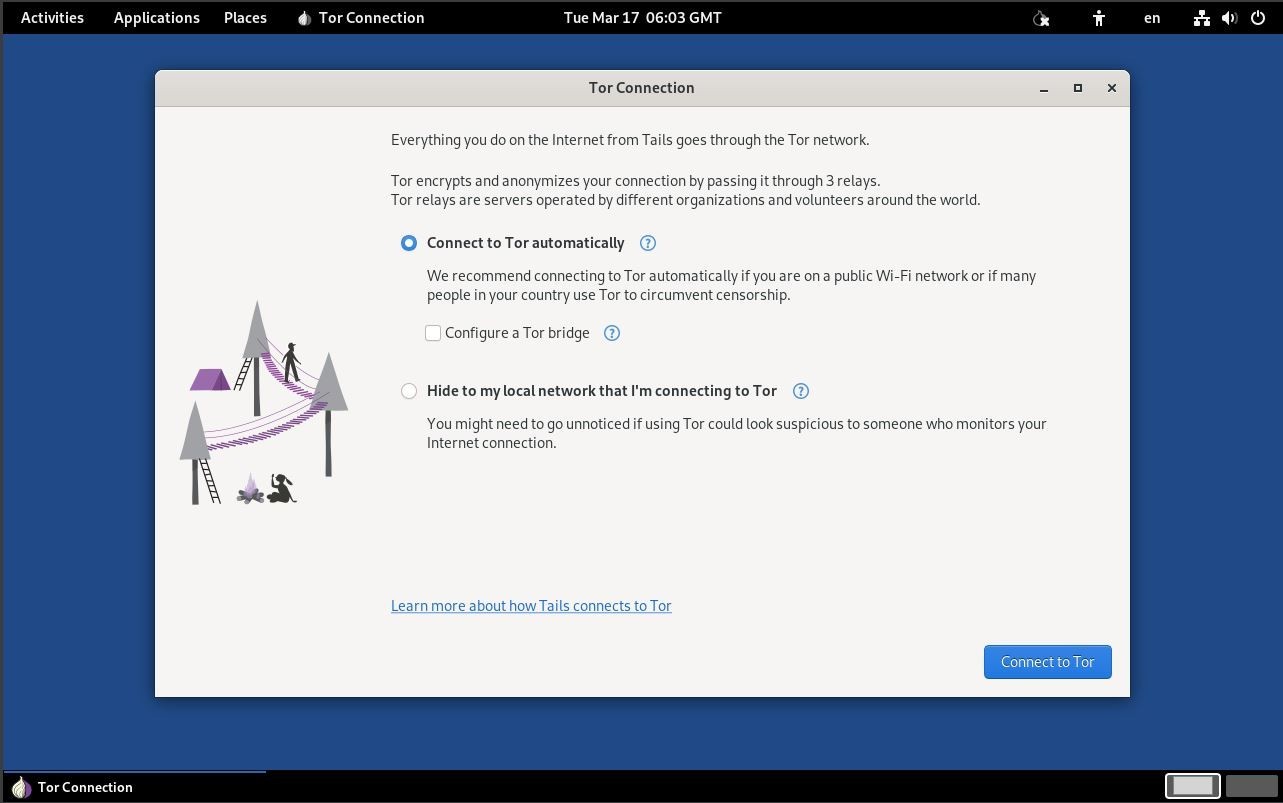Click 'We recommend connecting to Tor automatically' text

coord(732,285)
